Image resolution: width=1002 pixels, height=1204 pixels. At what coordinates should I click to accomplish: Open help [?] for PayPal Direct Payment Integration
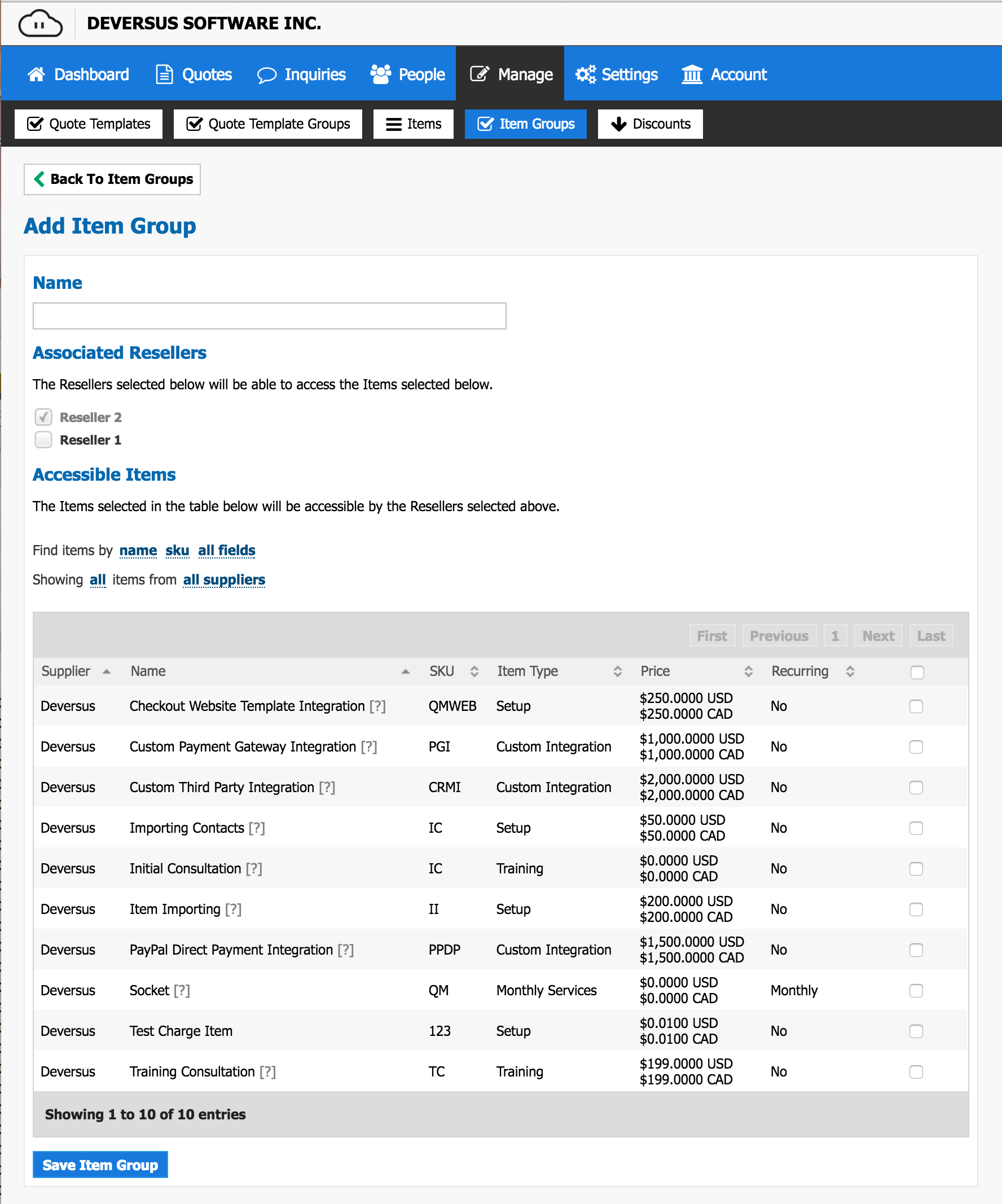(x=346, y=950)
